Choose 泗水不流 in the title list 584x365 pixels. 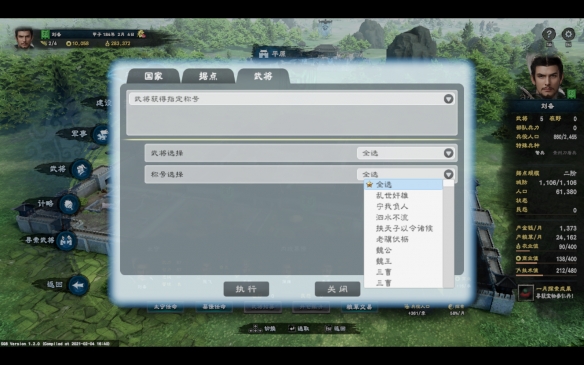[403, 217]
